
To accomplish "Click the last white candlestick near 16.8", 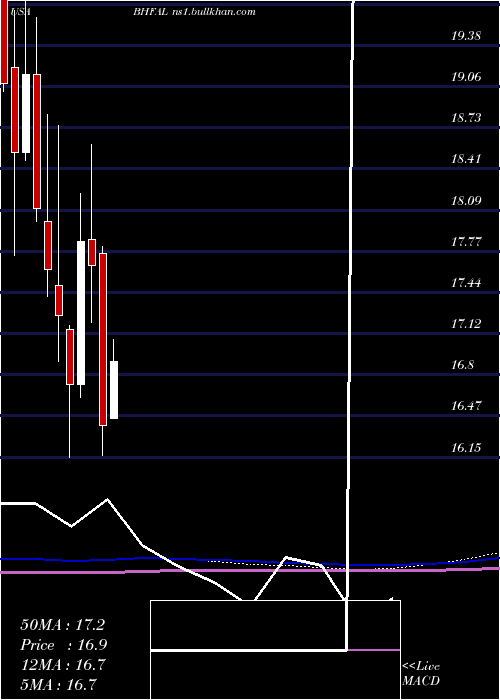I will click(114, 390).
